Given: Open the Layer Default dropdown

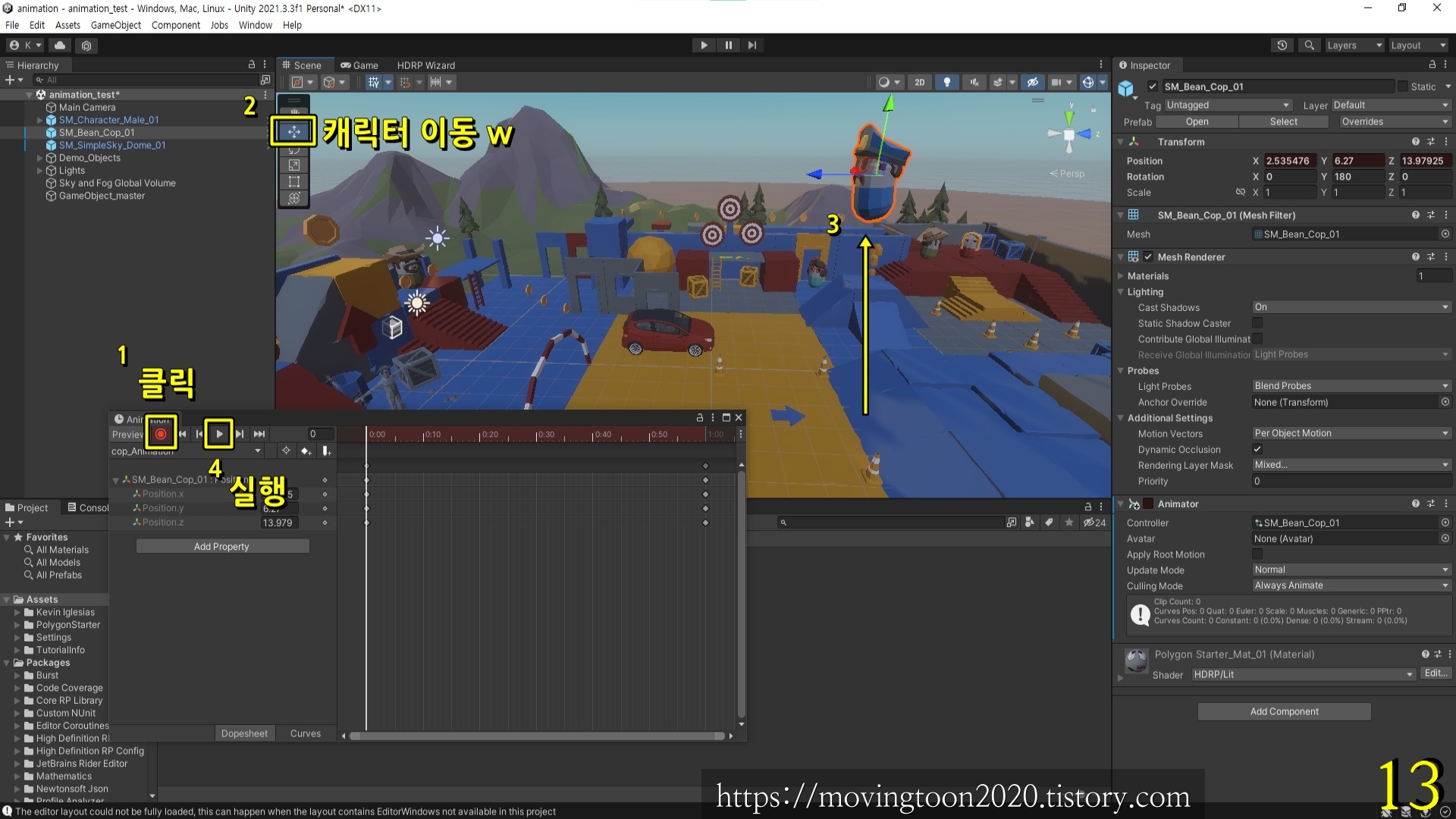Looking at the screenshot, I should tap(1392, 105).
